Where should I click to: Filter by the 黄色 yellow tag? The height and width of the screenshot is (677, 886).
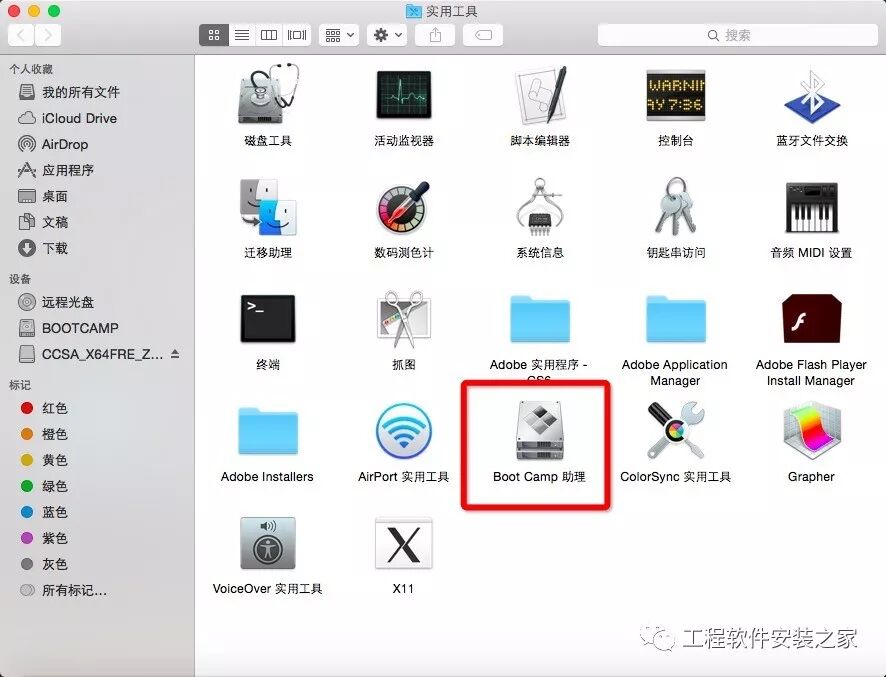click(x=97, y=460)
